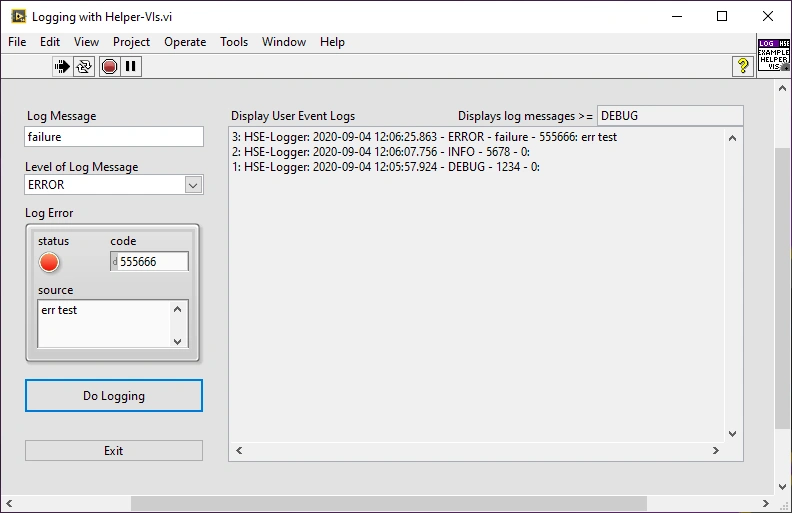Image resolution: width=792 pixels, height=513 pixels.
Task: Click the VI icon in top-right corner
Action: click(773, 55)
